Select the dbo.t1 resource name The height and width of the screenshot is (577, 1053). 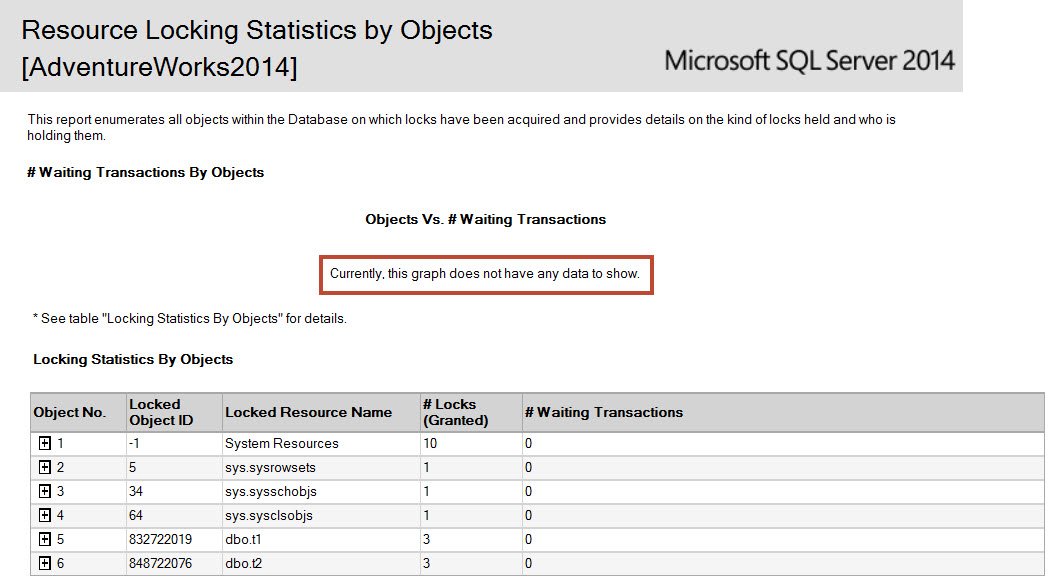[x=243, y=539]
